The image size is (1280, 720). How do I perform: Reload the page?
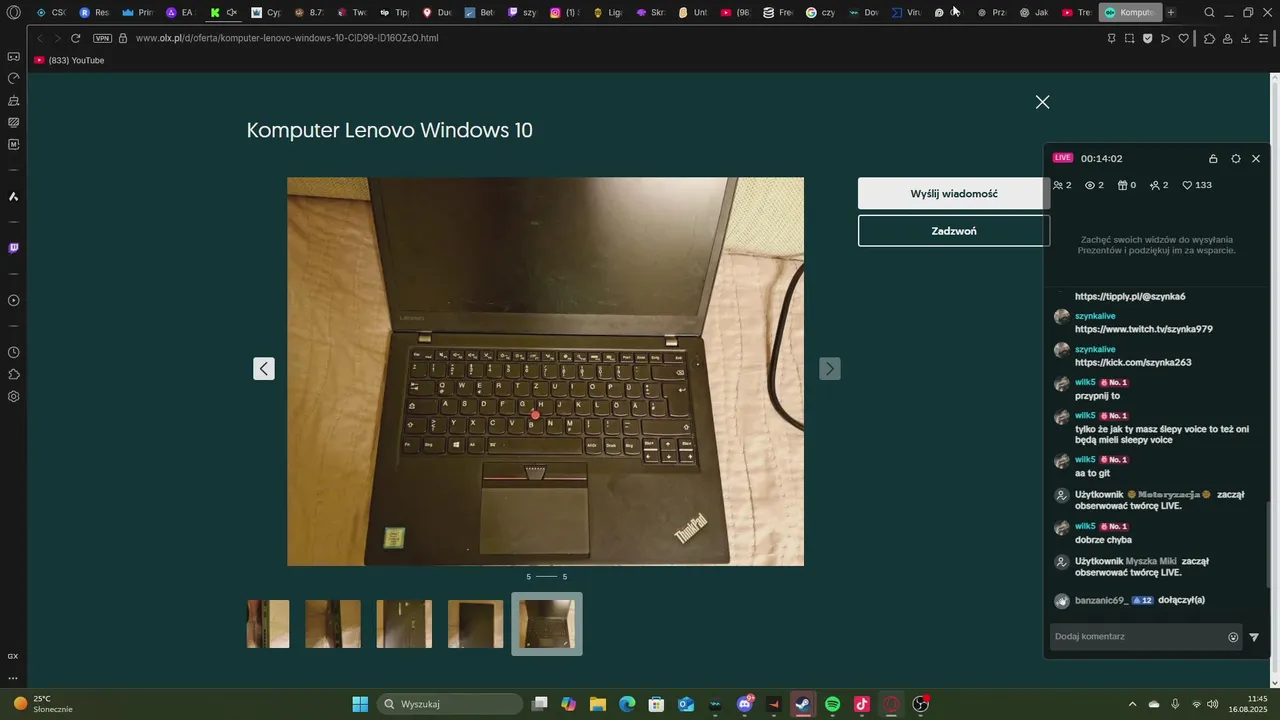click(x=75, y=38)
